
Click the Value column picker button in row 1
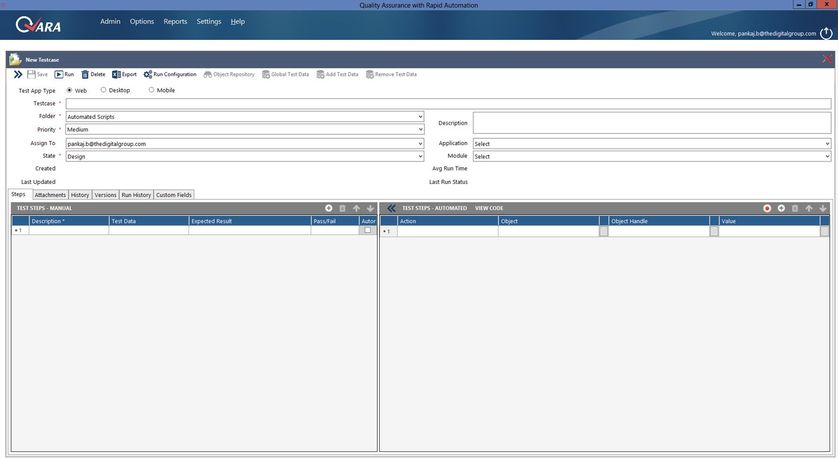click(x=825, y=231)
